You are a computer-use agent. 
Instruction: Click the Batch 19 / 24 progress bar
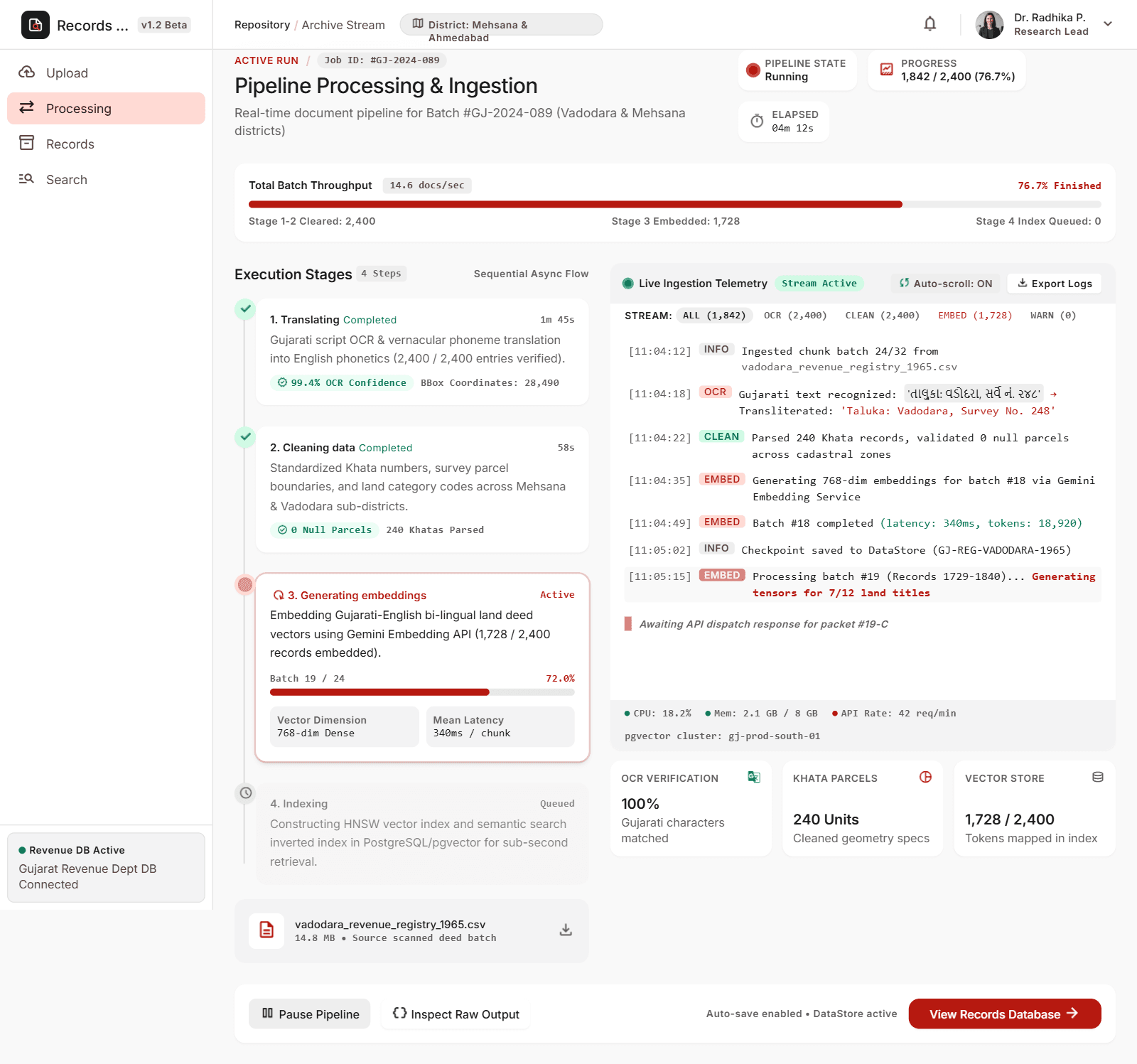click(422, 692)
